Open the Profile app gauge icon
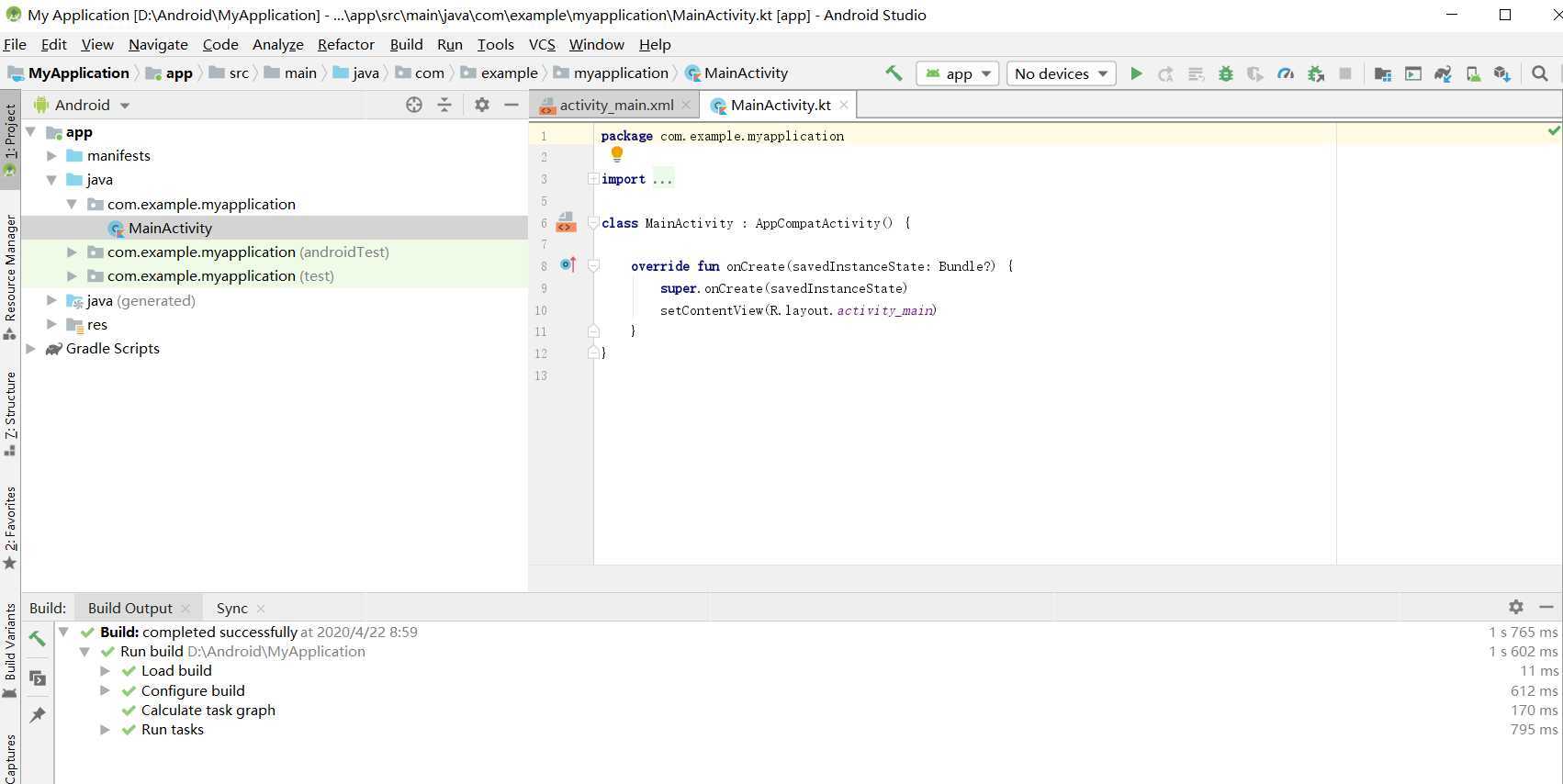 click(x=1286, y=73)
